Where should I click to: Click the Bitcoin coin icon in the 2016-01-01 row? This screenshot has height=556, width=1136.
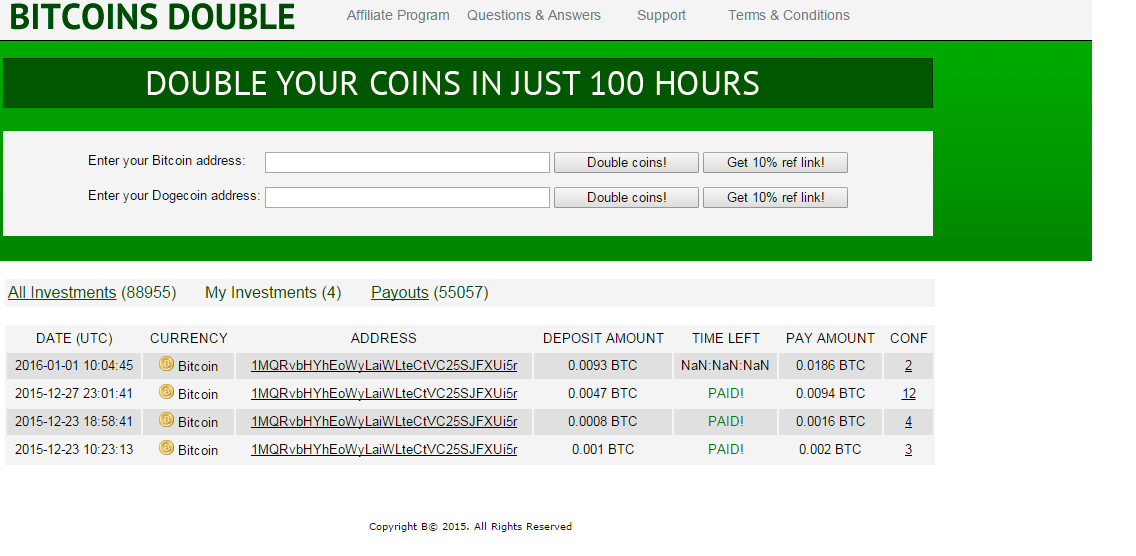[x=166, y=364]
